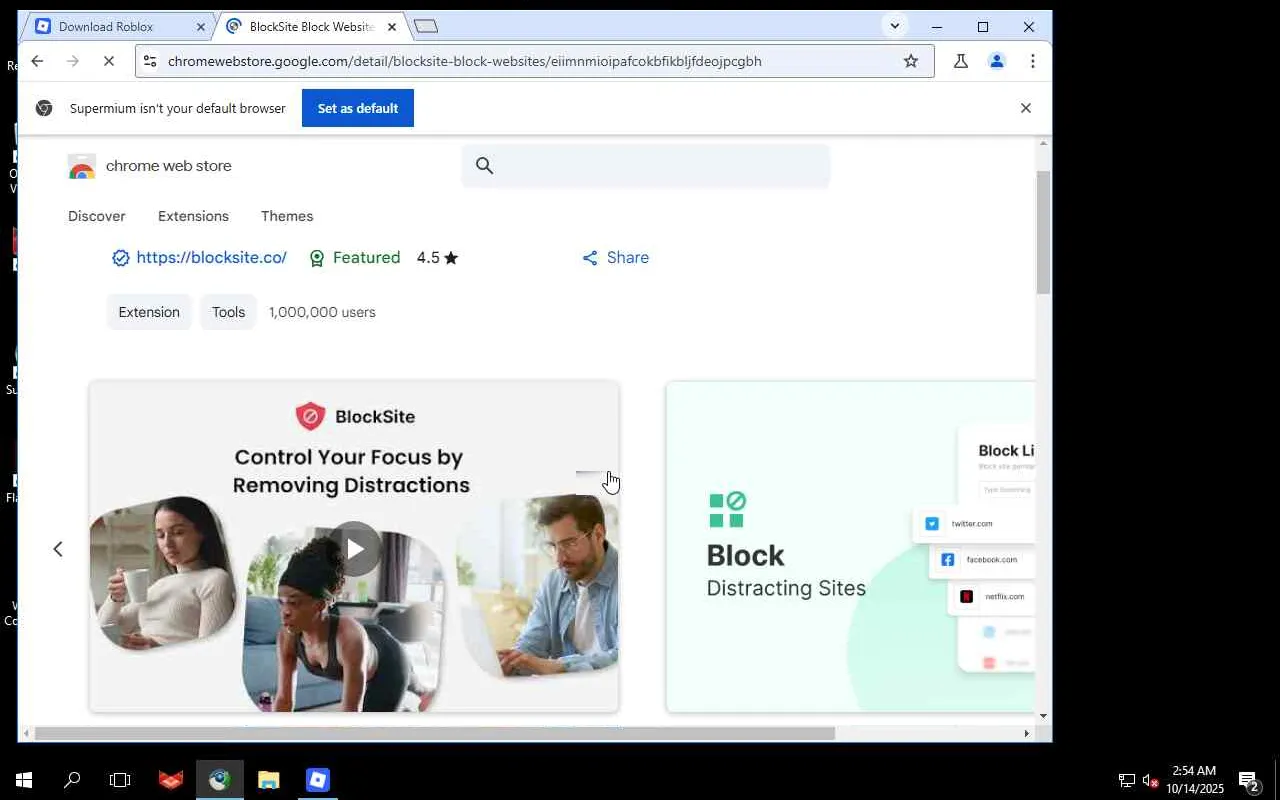Image resolution: width=1280 pixels, height=800 pixels.
Task: Open the notification center
Action: click(x=1249, y=781)
